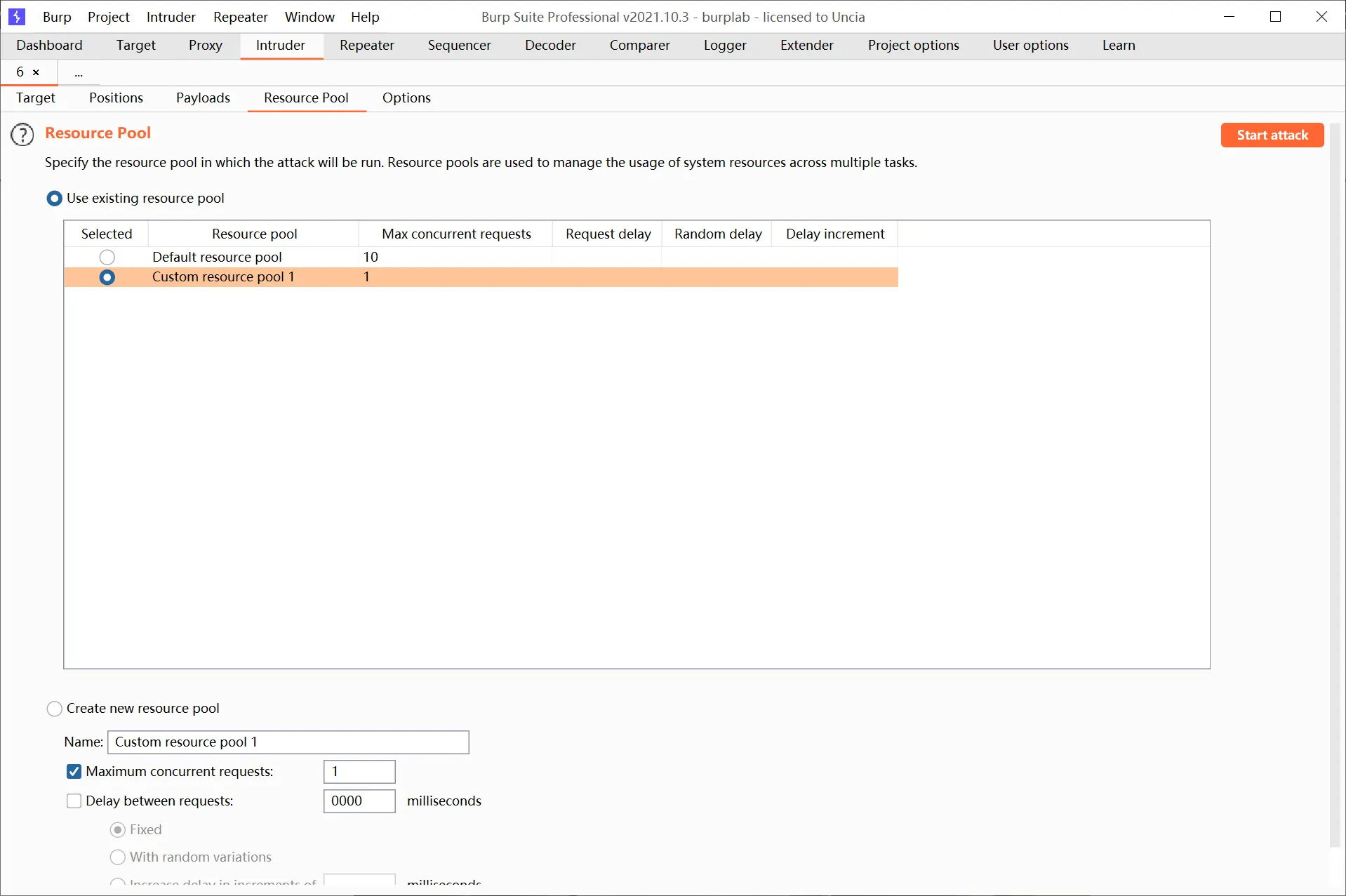
Task: Sort by Delay increment column header
Action: [x=835, y=234]
